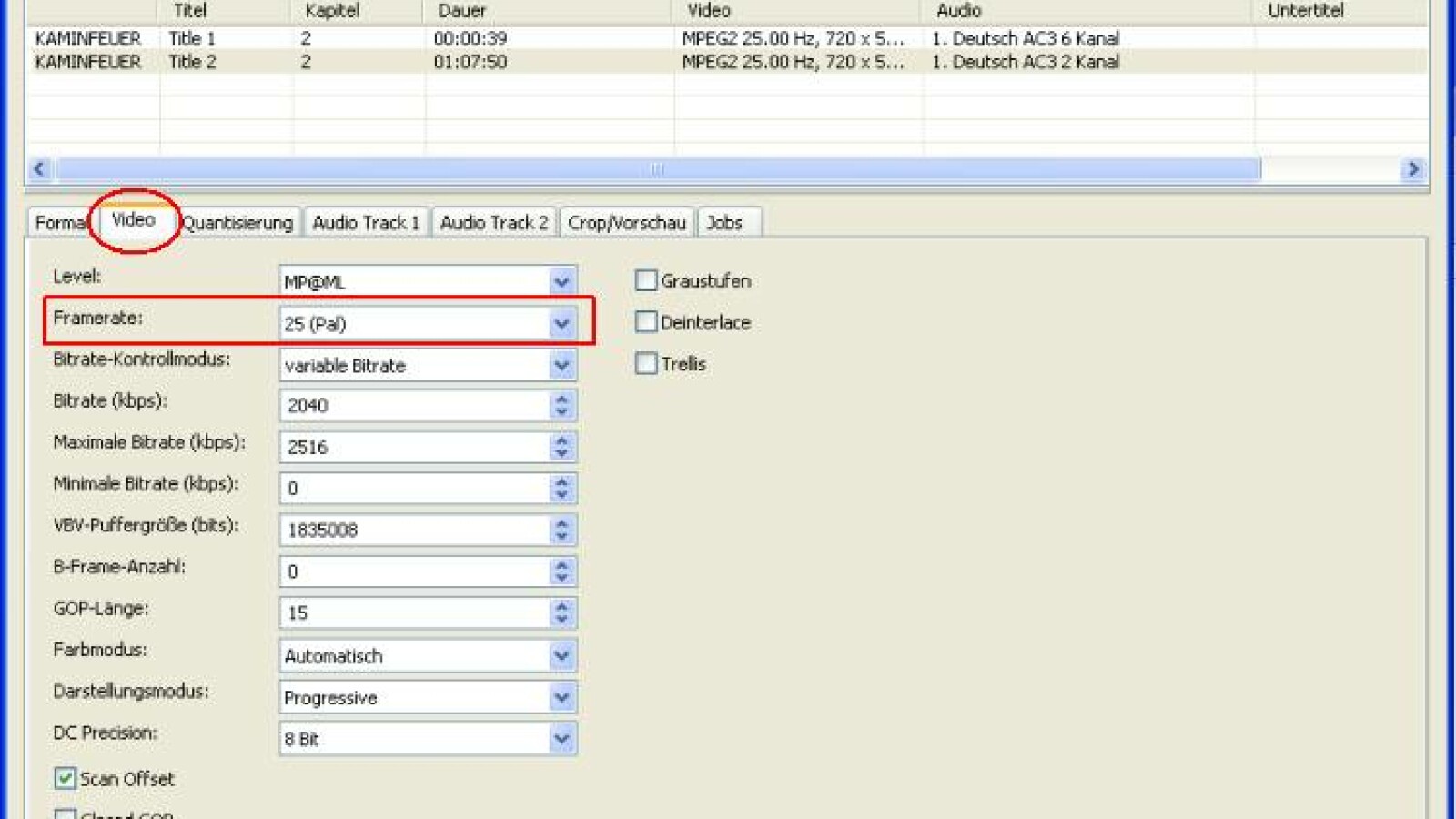The image size is (1456, 819).
Task: Click the left arrow of horizontal scrollbar
Action: 39,169
